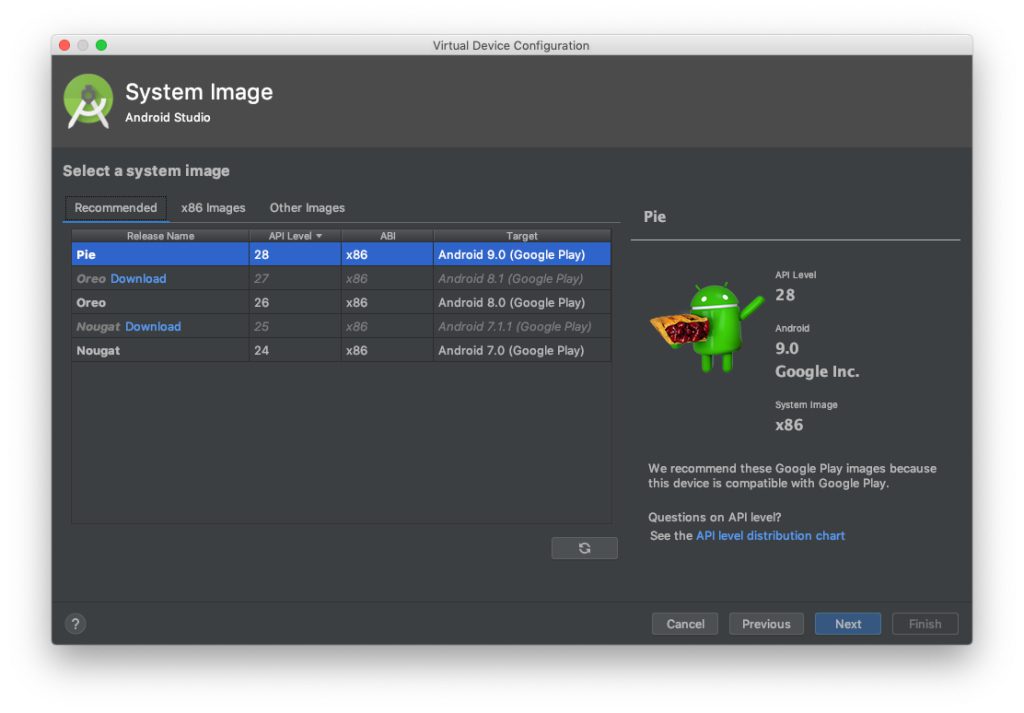This screenshot has height=713, width=1024.
Task: Click the Android 9.0 (Google Play) cell
Action: [x=522, y=254]
